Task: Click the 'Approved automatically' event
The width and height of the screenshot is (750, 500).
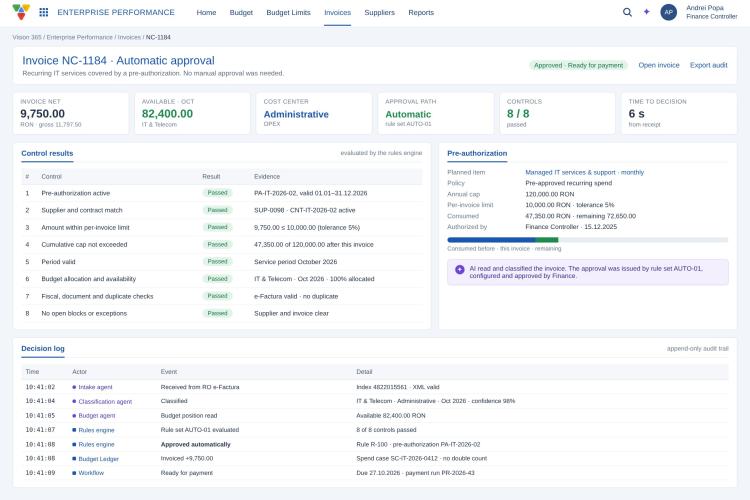Action: click(195, 444)
